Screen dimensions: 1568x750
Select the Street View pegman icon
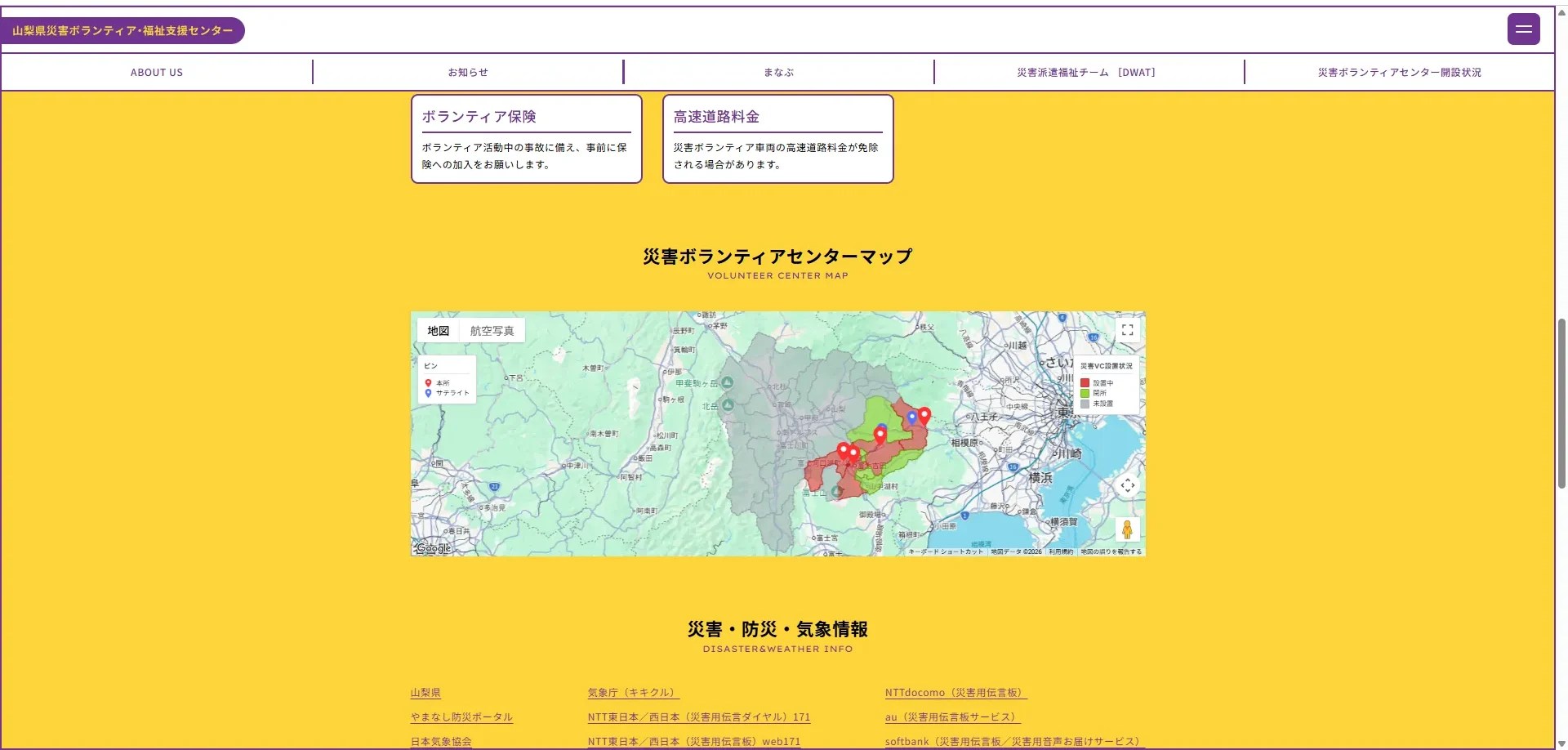click(1127, 529)
